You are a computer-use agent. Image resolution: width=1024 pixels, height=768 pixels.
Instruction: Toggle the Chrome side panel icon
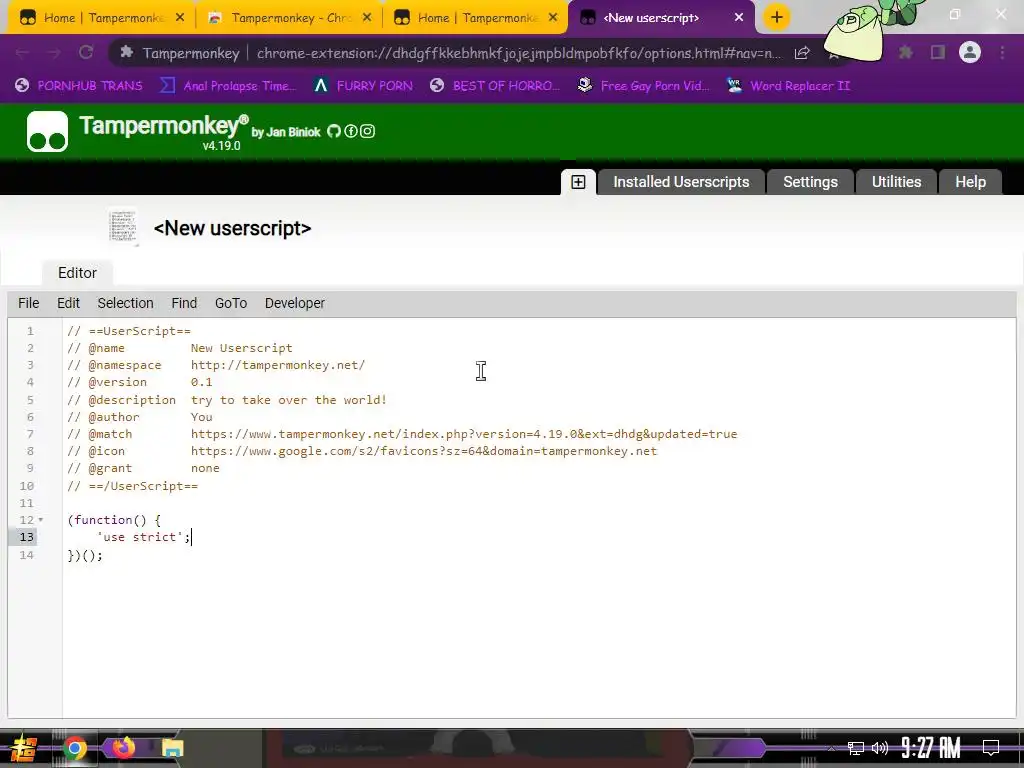pos(938,52)
